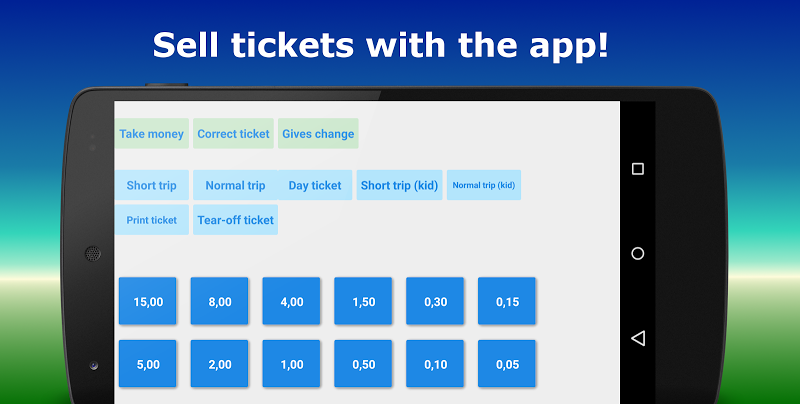Tap the 1,50 coin button
This screenshot has width=800, height=404.
point(363,301)
